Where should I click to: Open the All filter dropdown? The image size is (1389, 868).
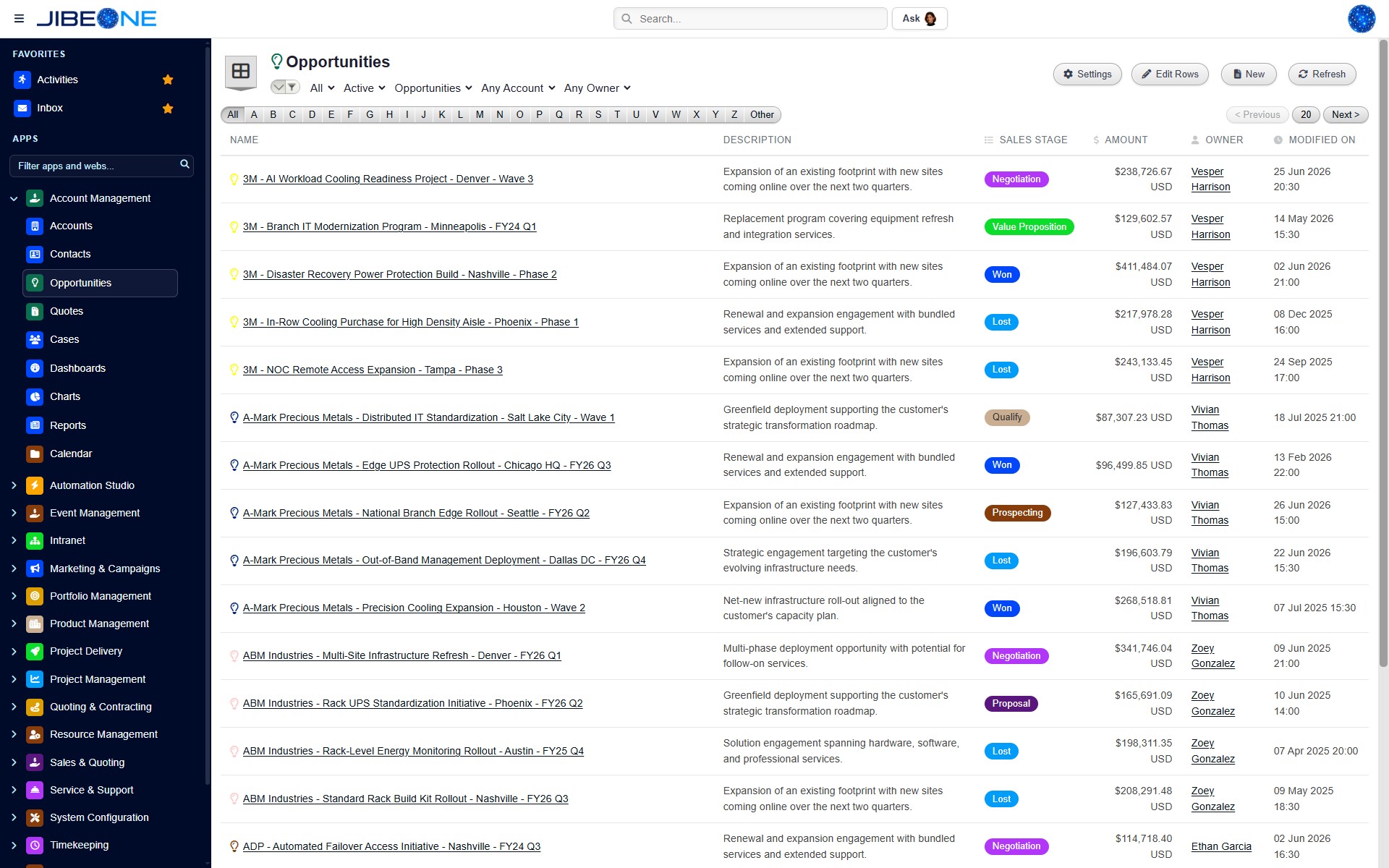(x=322, y=88)
